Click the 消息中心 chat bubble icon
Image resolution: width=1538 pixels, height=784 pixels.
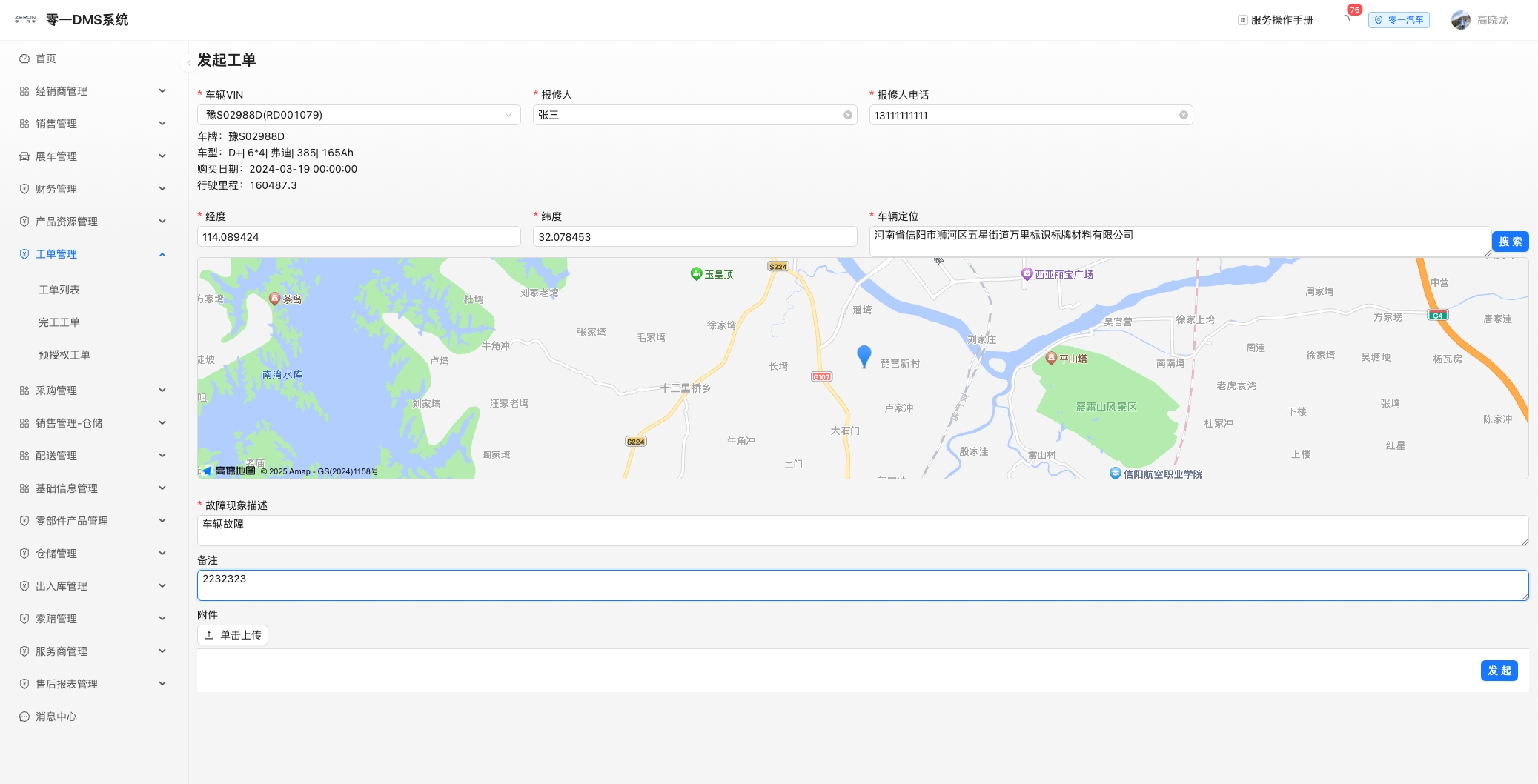point(24,717)
